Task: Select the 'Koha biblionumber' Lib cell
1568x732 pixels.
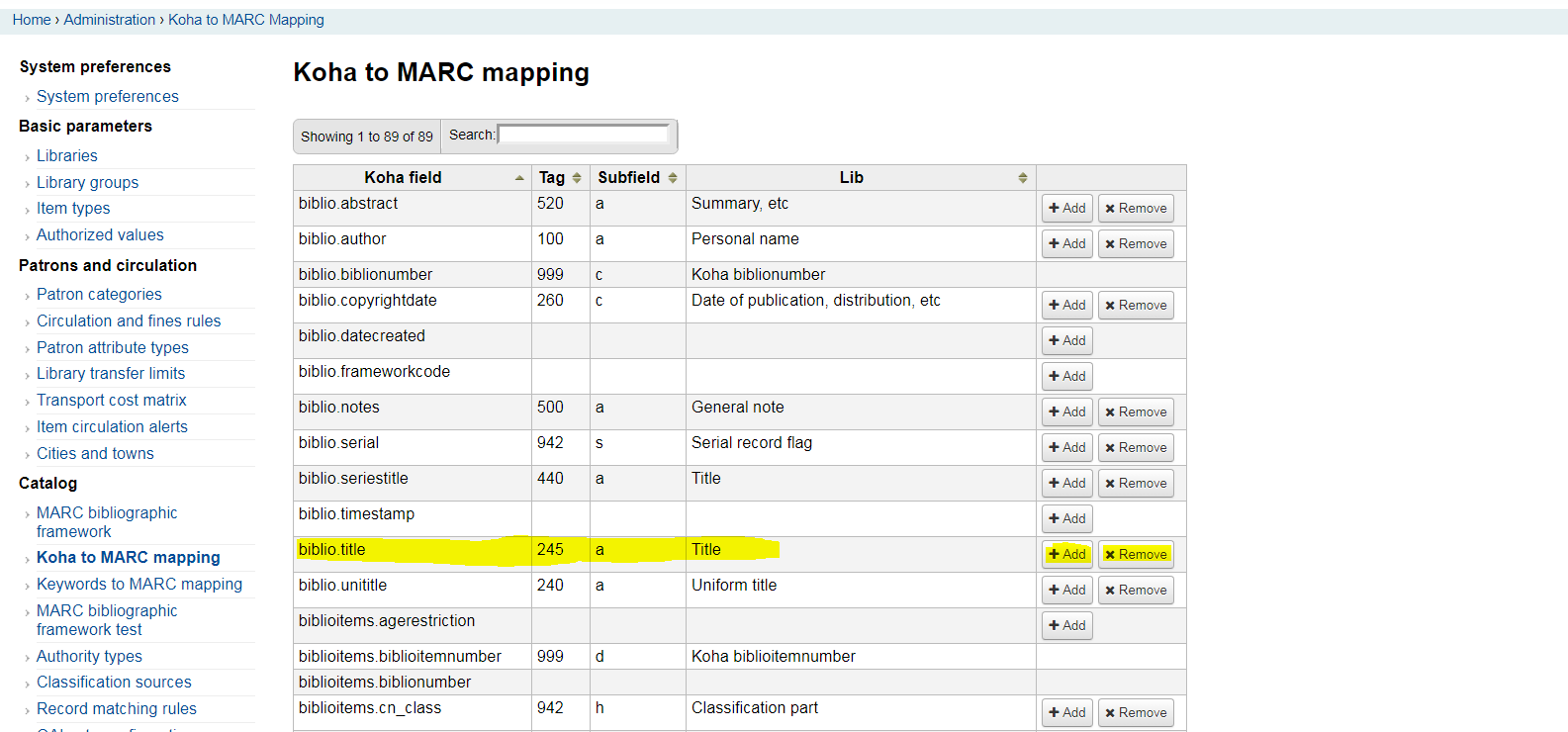Action: click(861, 274)
